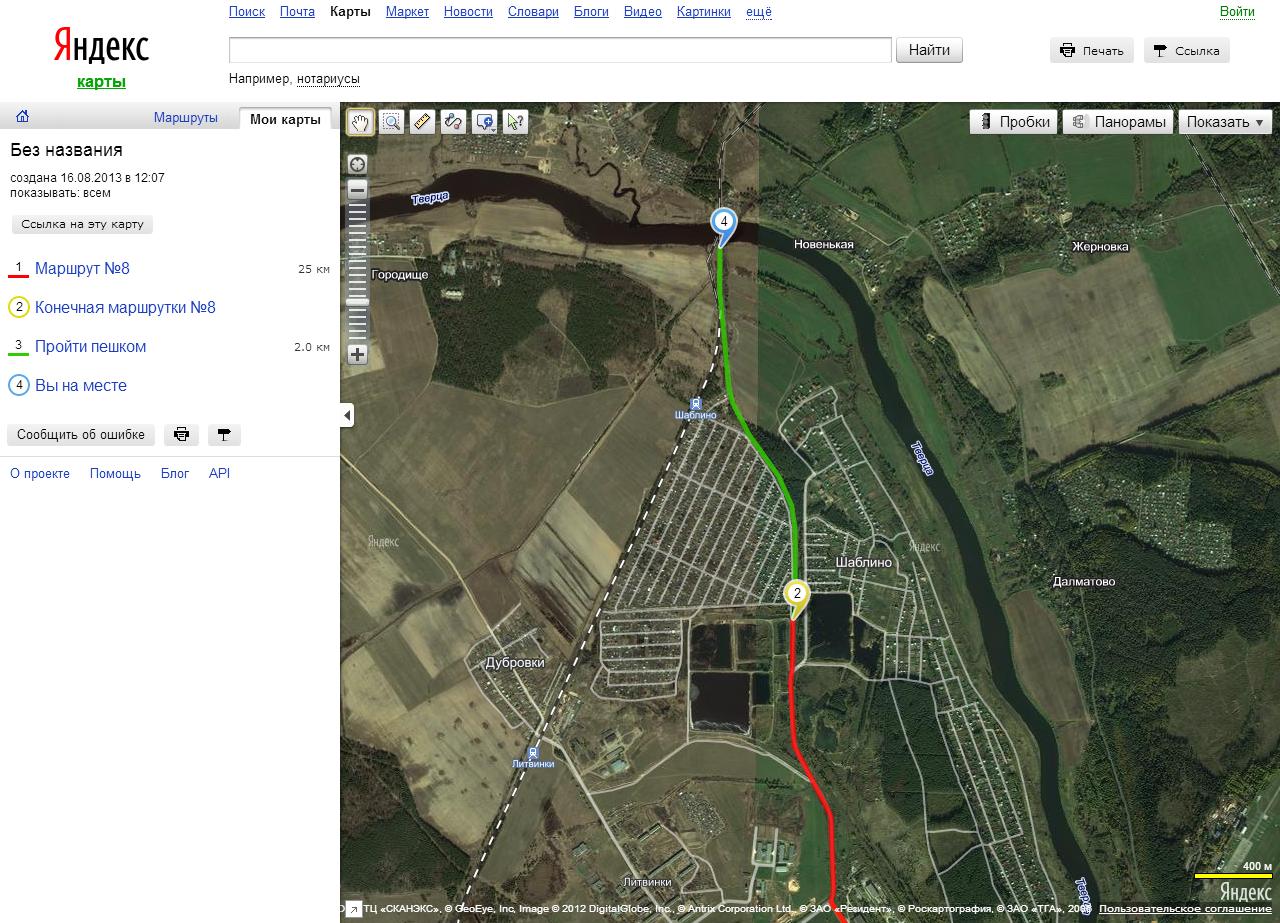Viewport: 1280px width, 923px height.
Task: Select the zoom-to-area magnifier tool
Action: 391,122
